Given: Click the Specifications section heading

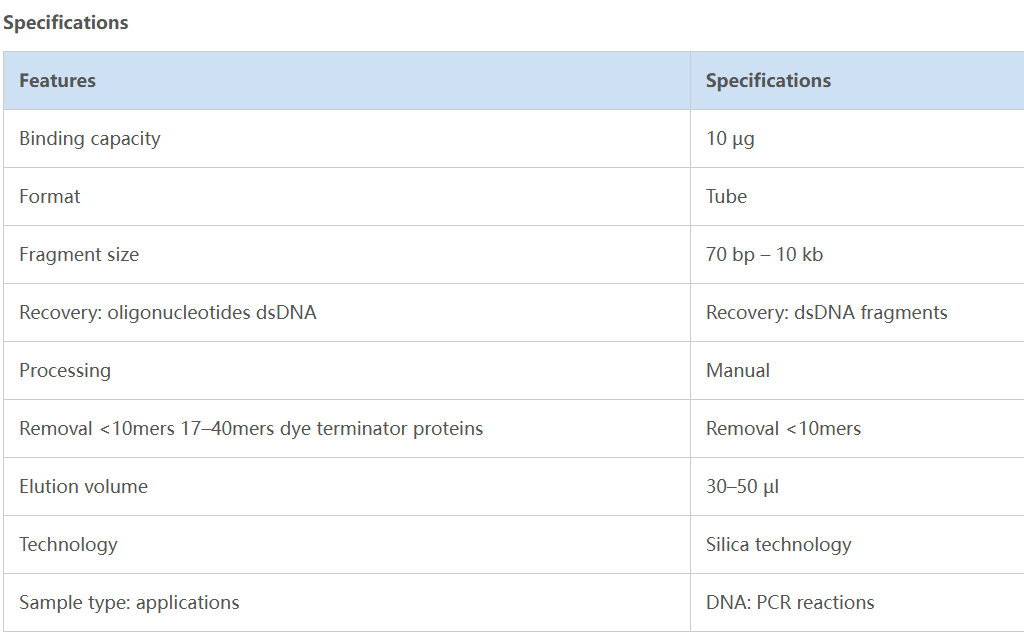Looking at the screenshot, I should [66, 22].
